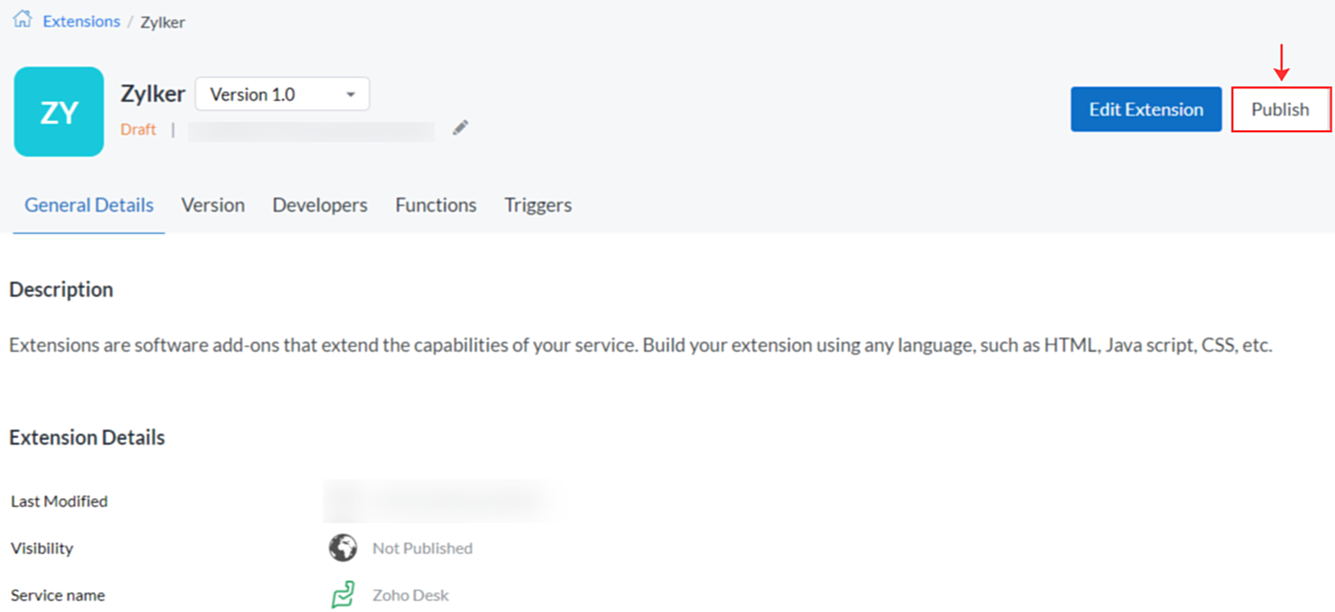Viewport: 1335px width, 612px height.
Task: Click the Not Published visibility text
Action: coord(422,548)
